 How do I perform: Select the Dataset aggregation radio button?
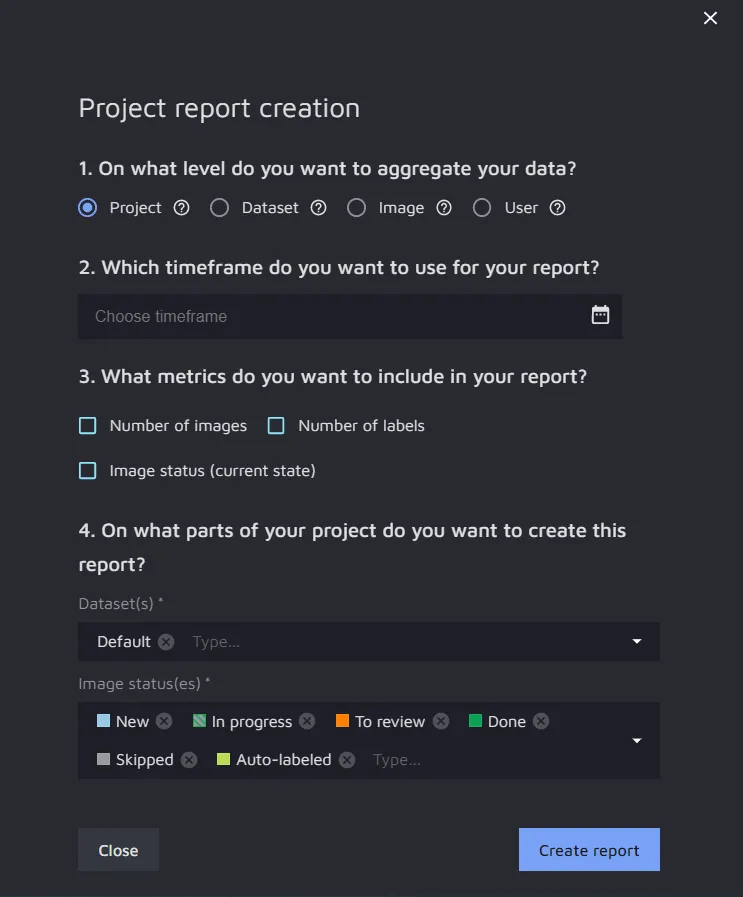coord(219,208)
